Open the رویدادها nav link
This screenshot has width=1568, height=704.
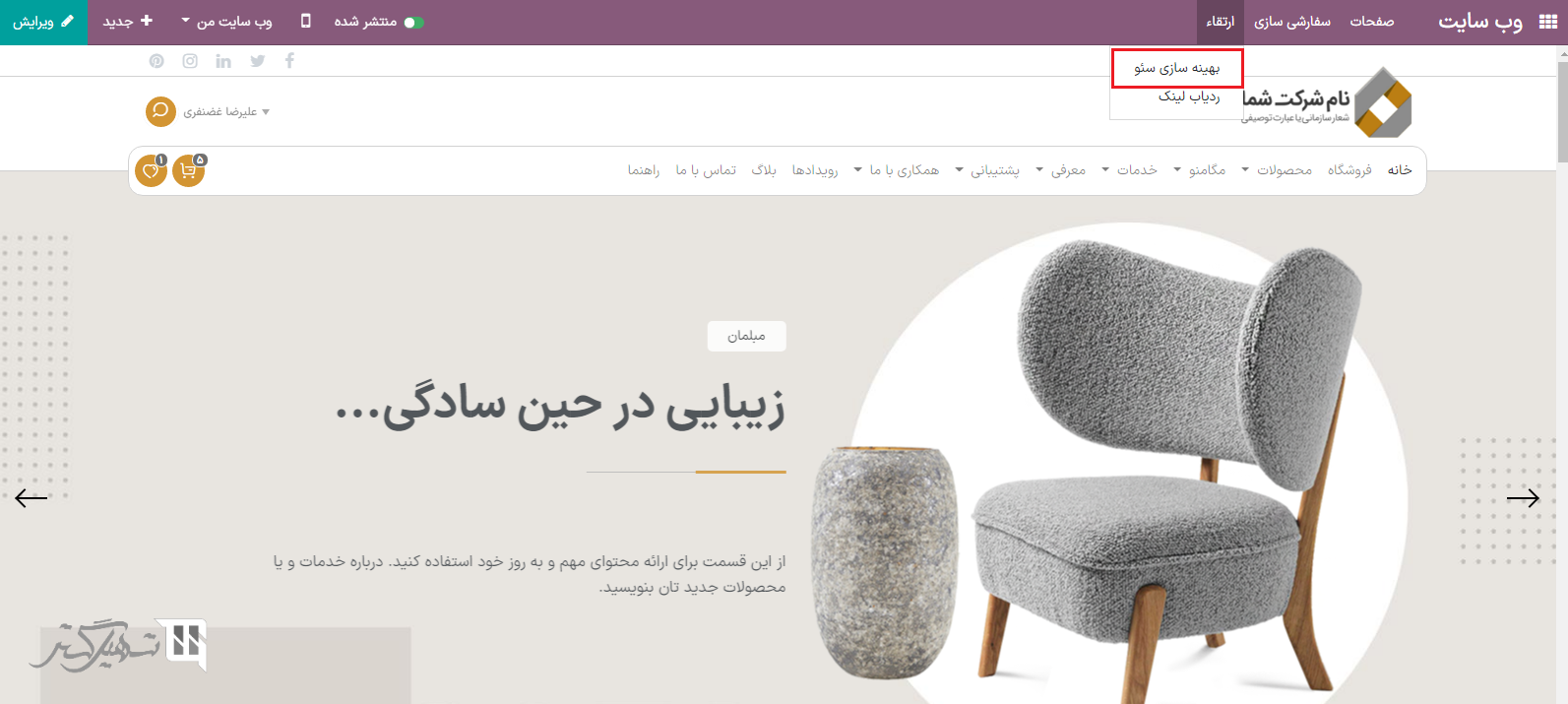pos(815,170)
